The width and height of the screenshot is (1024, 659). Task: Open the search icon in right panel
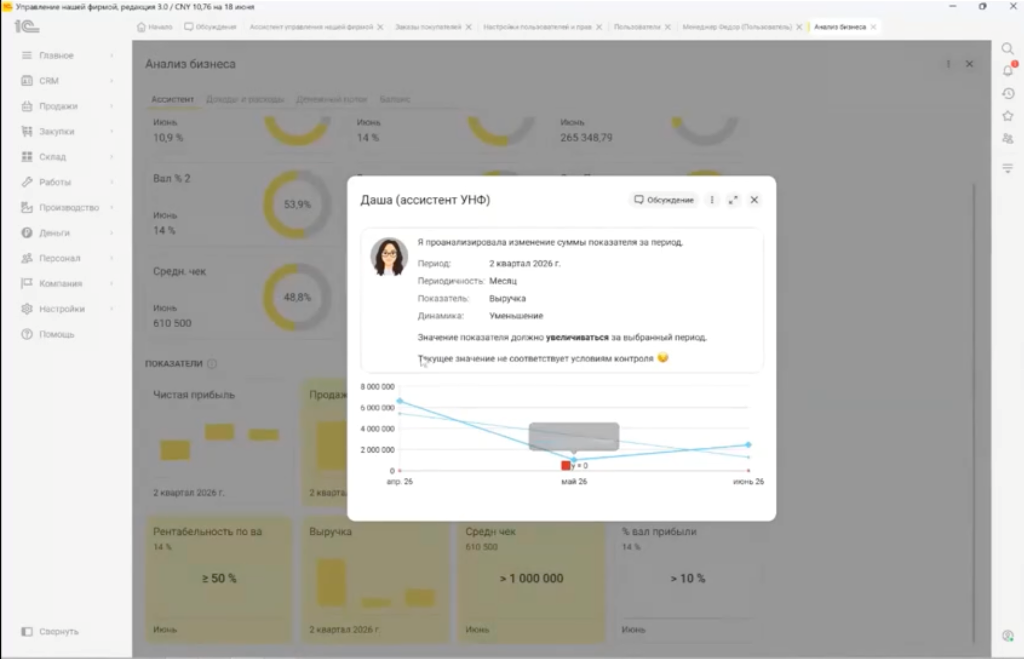1008,48
